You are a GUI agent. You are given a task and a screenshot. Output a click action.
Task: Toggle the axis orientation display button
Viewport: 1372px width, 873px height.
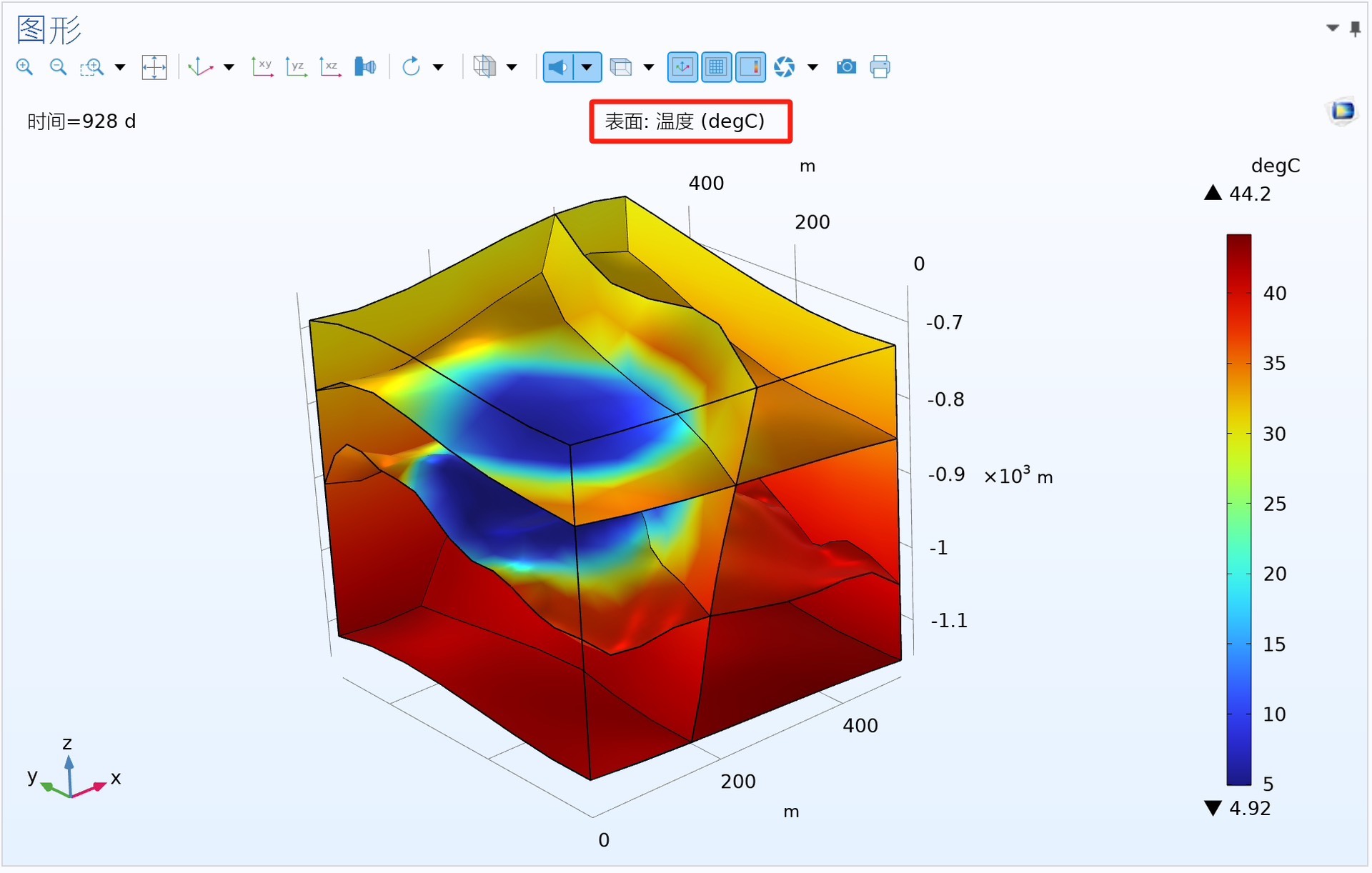pos(682,67)
